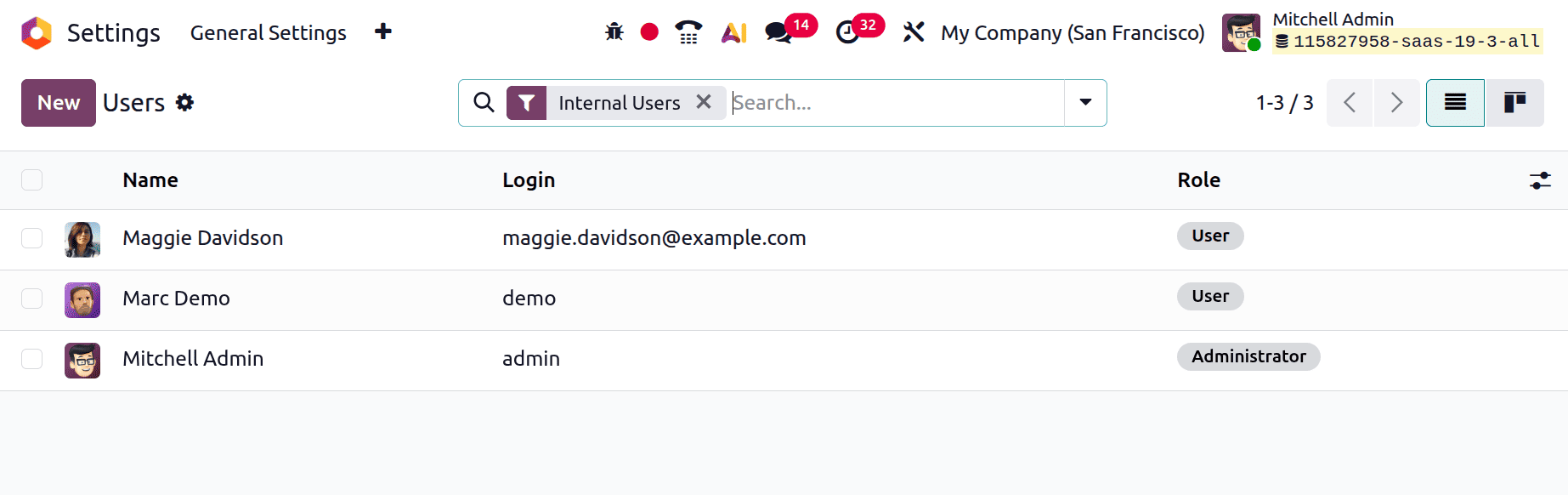Click the filter funnel icon
The height and width of the screenshot is (495, 1568).
click(x=526, y=103)
